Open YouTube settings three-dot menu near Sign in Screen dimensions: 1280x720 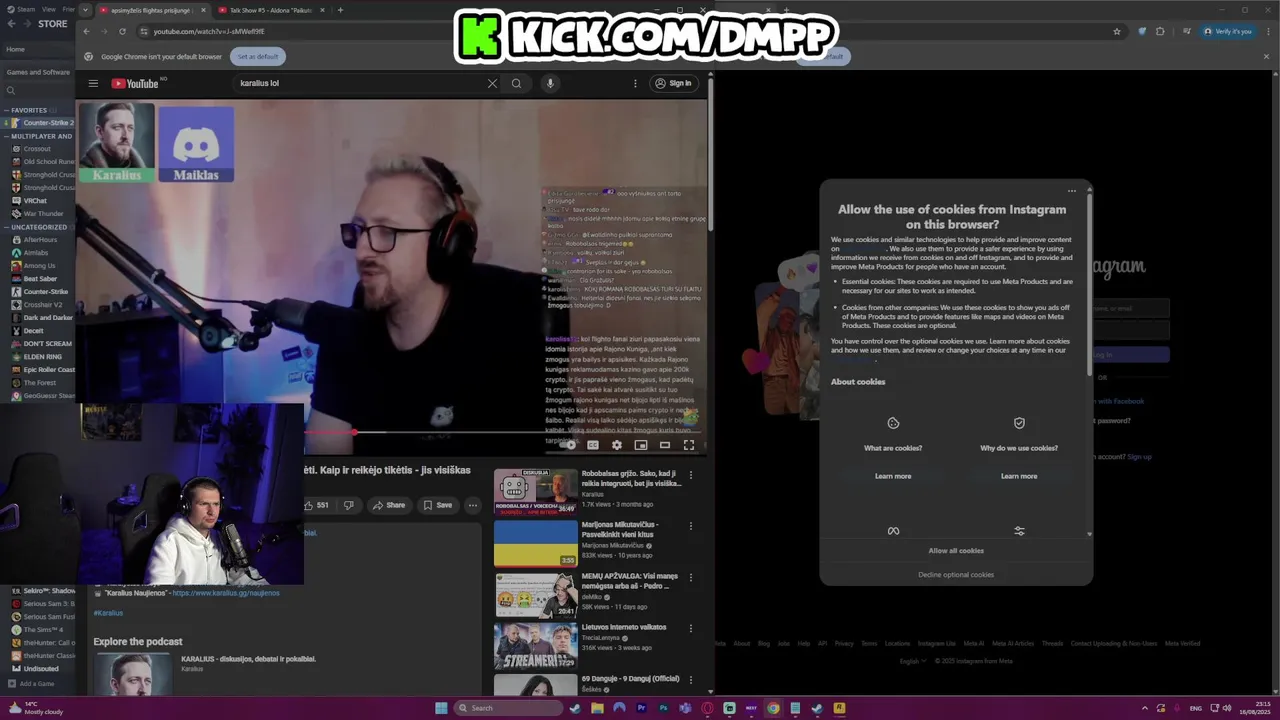(635, 83)
